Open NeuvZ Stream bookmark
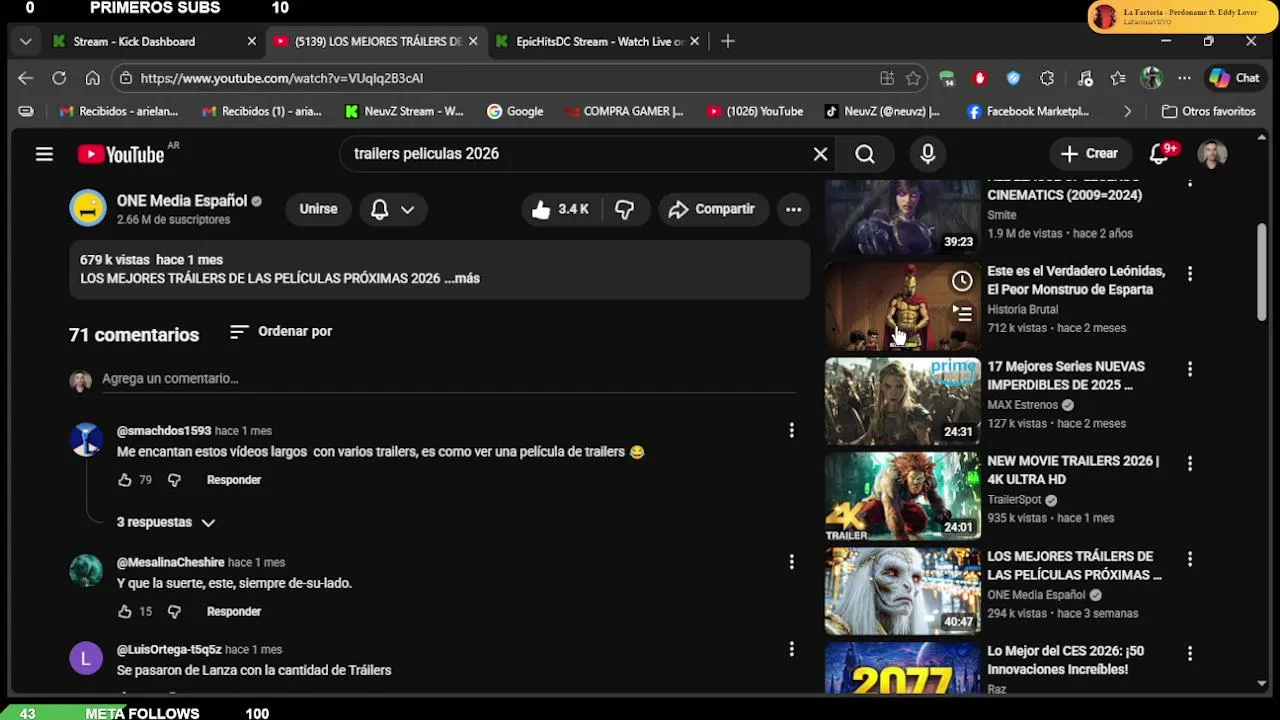Image resolution: width=1280 pixels, height=720 pixels. 404,112
